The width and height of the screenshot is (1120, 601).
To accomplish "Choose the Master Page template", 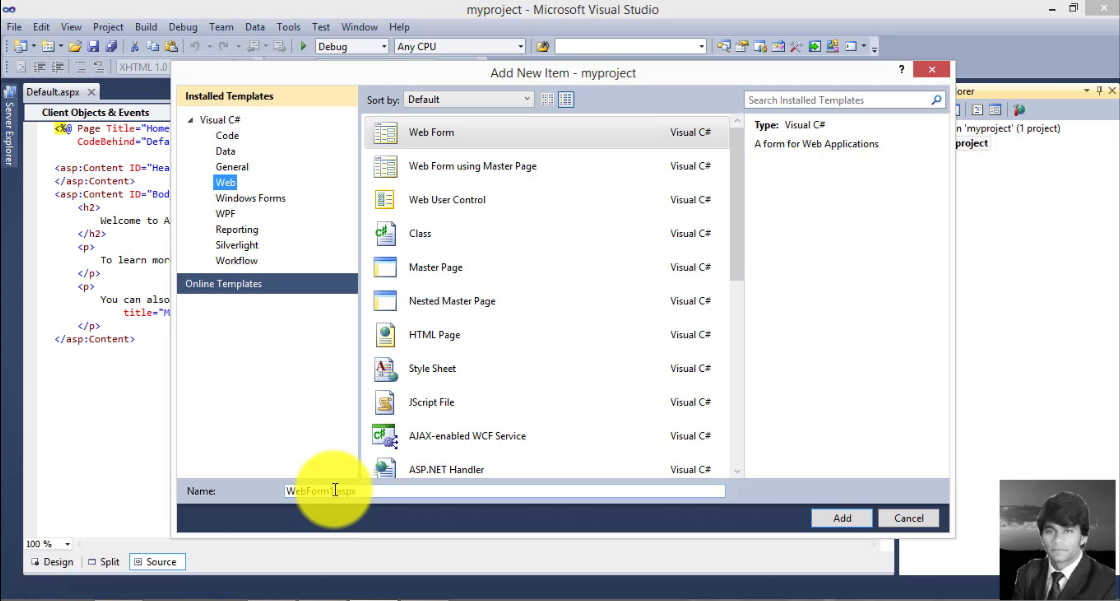I will 547,267.
